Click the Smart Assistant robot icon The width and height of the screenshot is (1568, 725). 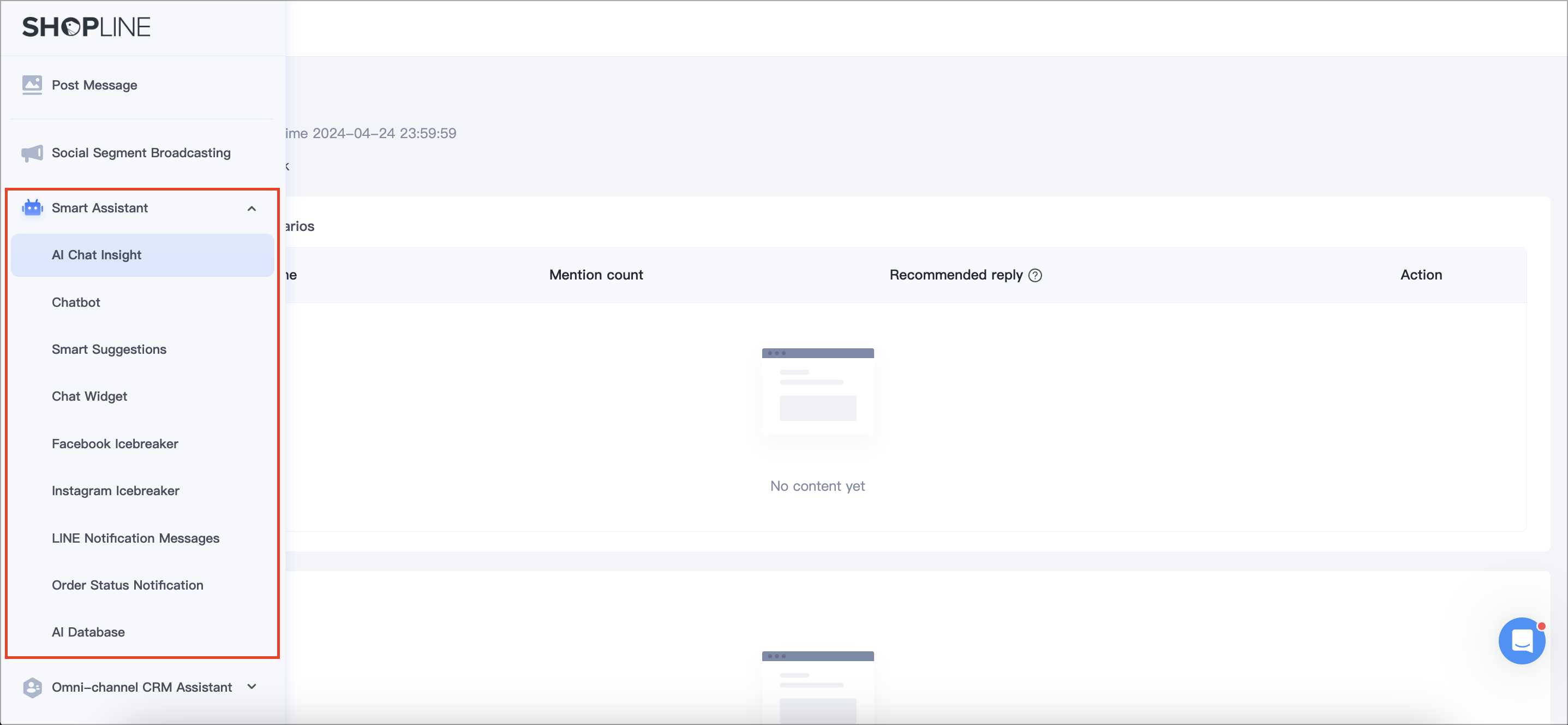(x=32, y=208)
